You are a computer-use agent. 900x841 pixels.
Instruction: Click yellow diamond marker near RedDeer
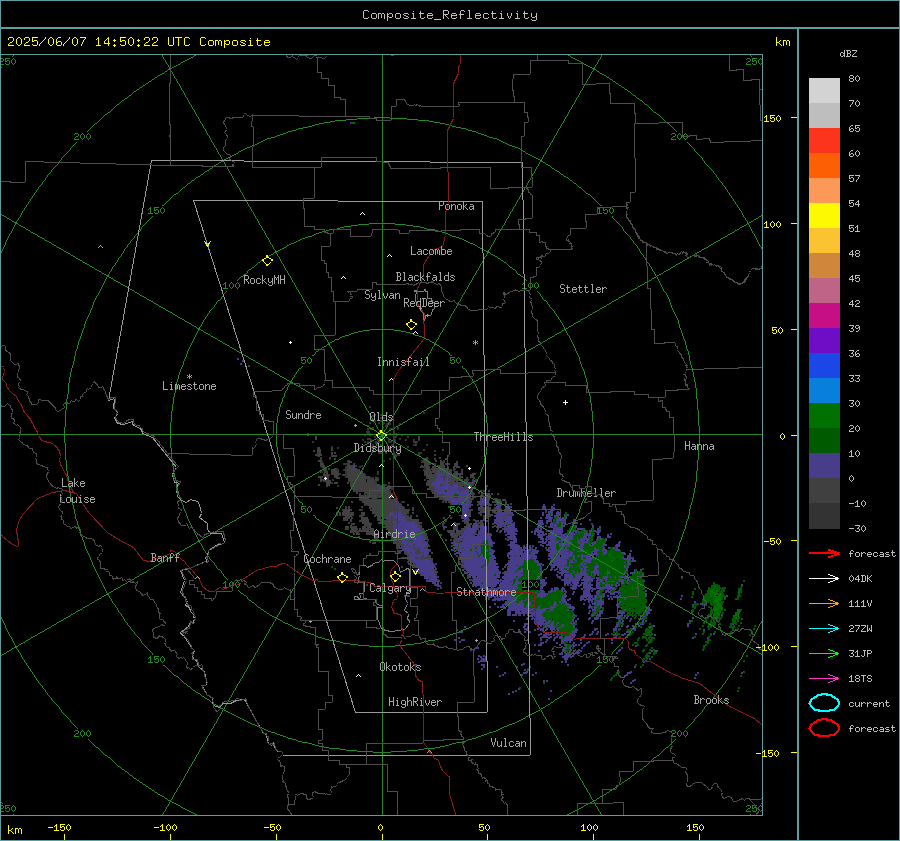(411, 325)
